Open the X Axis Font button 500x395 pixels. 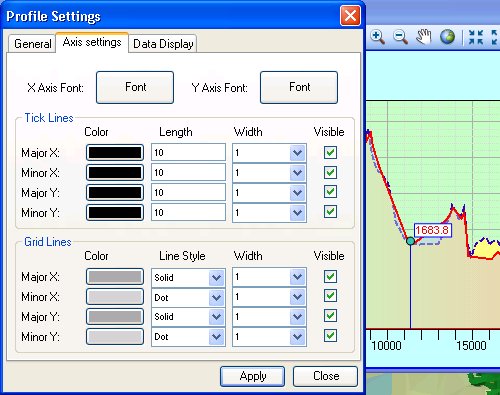coord(135,87)
